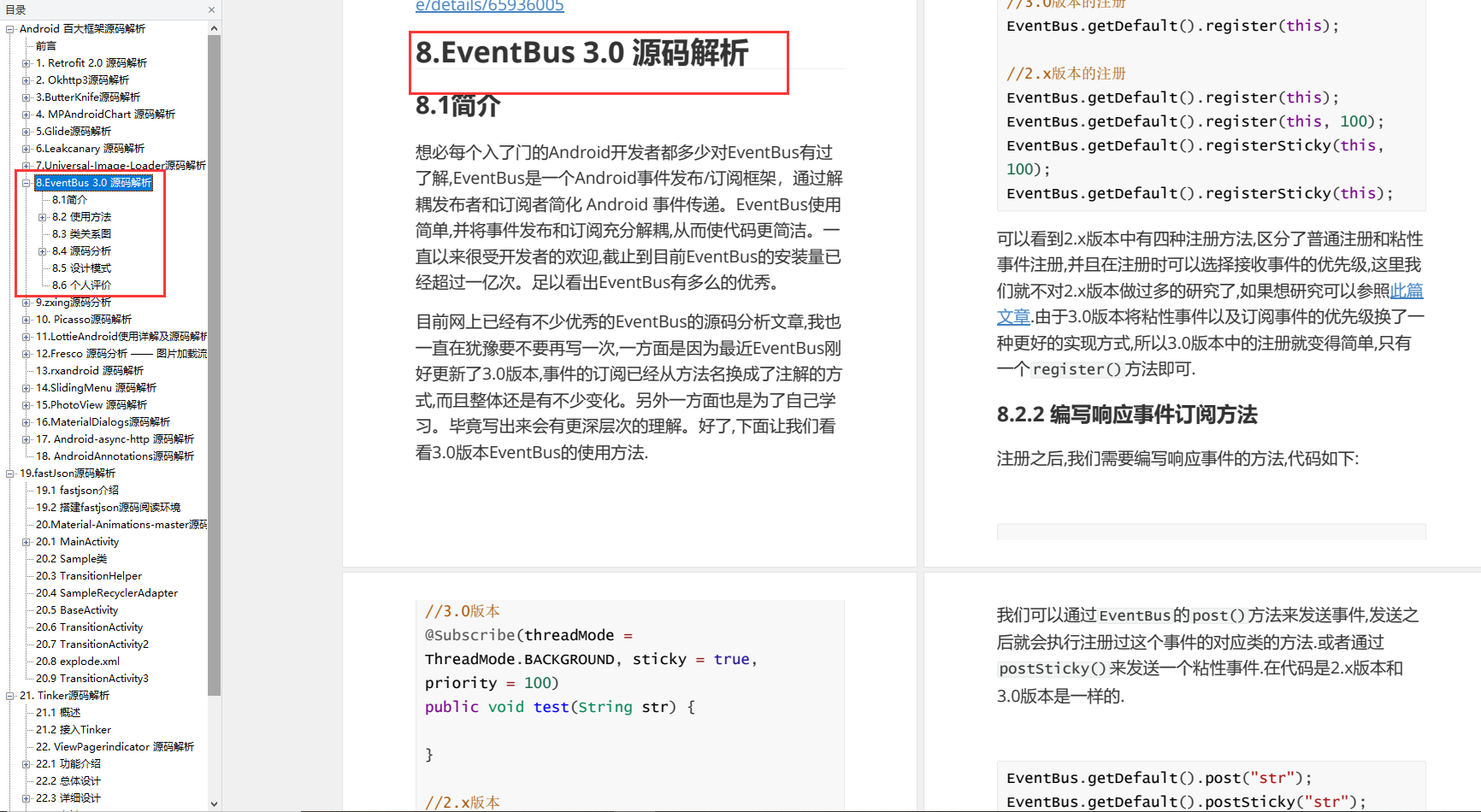Open bookmark 9.zxing源码分析
Viewport: 1481px width, 812px height.
(74, 303)
